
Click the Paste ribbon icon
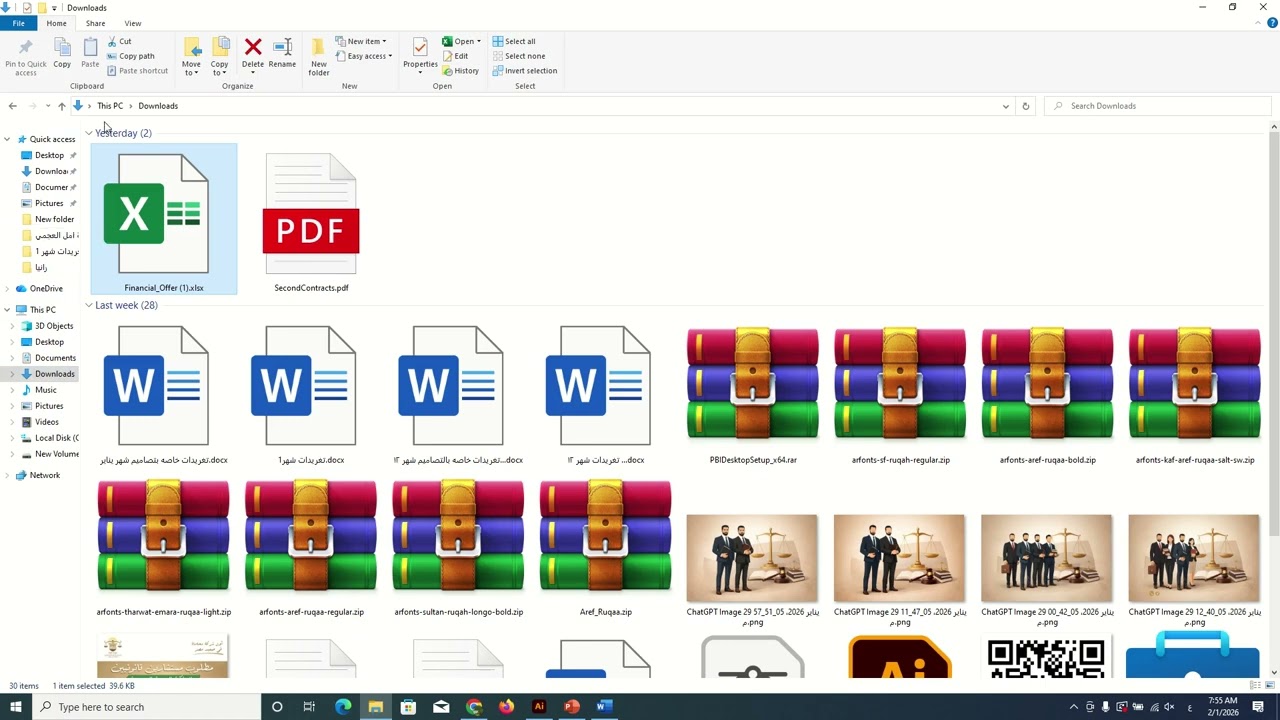[x=90, y=54]
